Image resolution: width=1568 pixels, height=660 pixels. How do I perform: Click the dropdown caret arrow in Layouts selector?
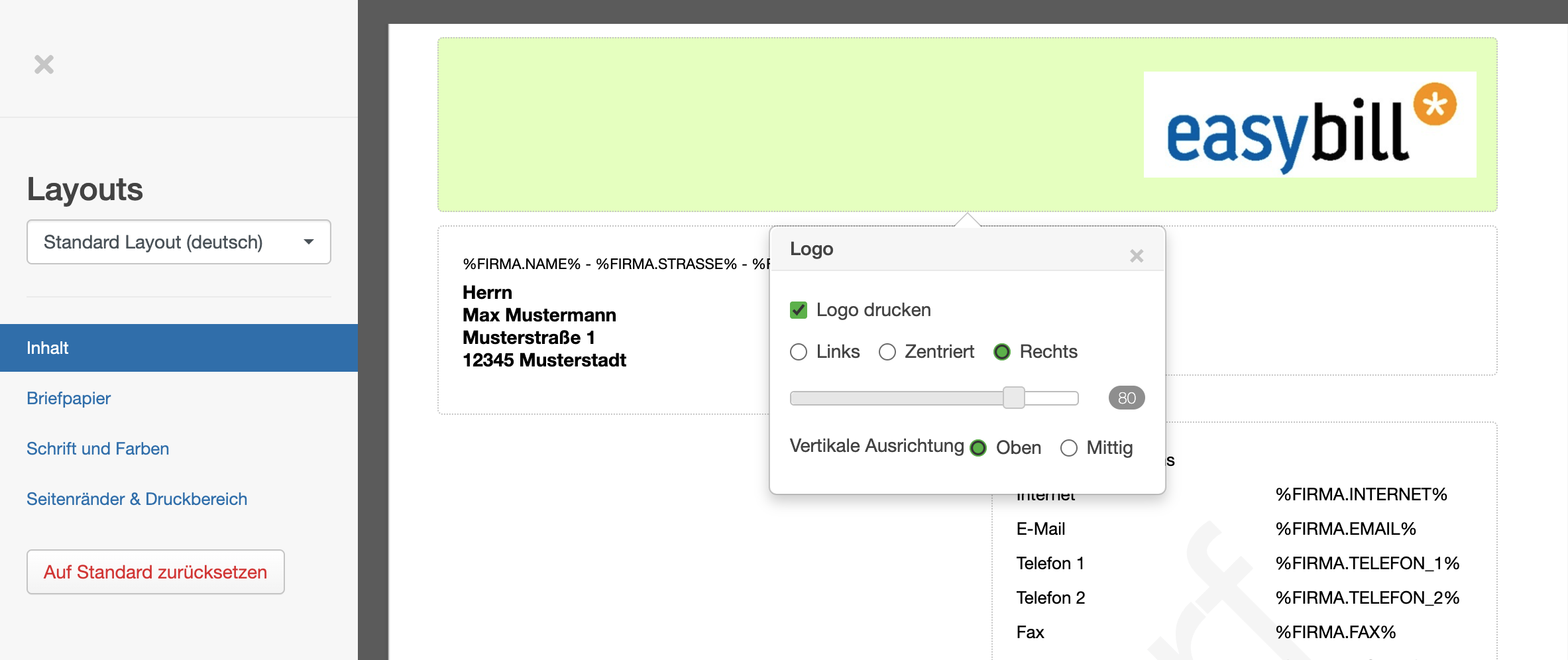click(309, 242)
